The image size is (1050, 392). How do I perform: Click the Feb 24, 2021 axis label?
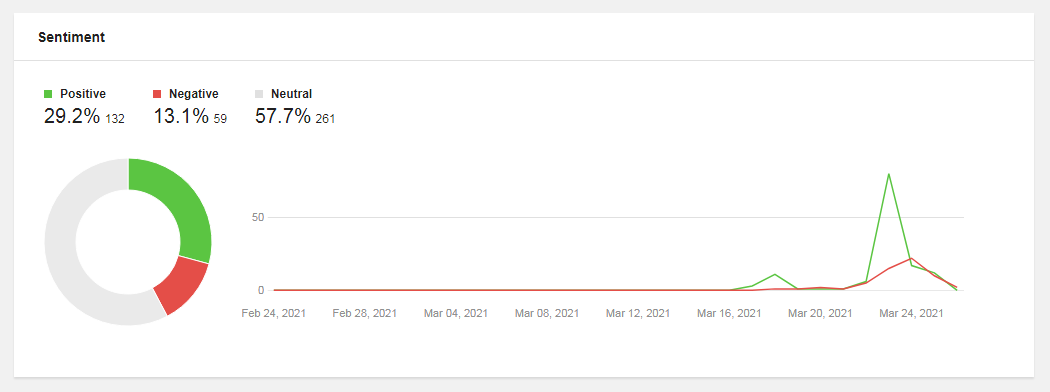(274, 313)
